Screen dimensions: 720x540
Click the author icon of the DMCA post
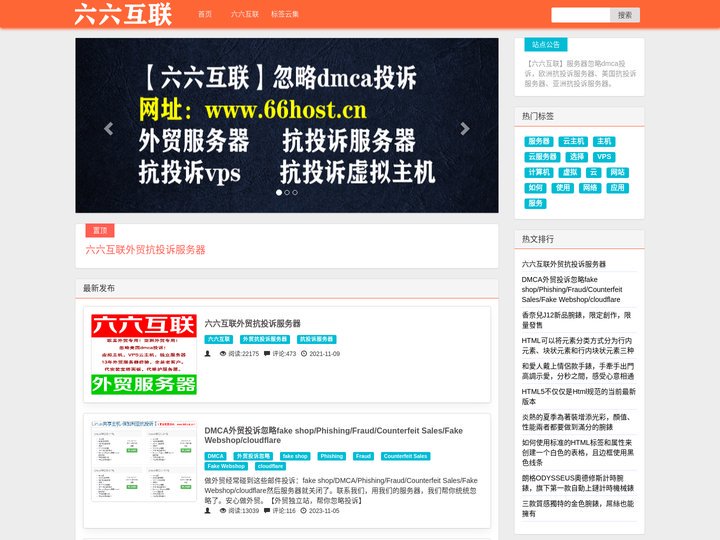208,511
